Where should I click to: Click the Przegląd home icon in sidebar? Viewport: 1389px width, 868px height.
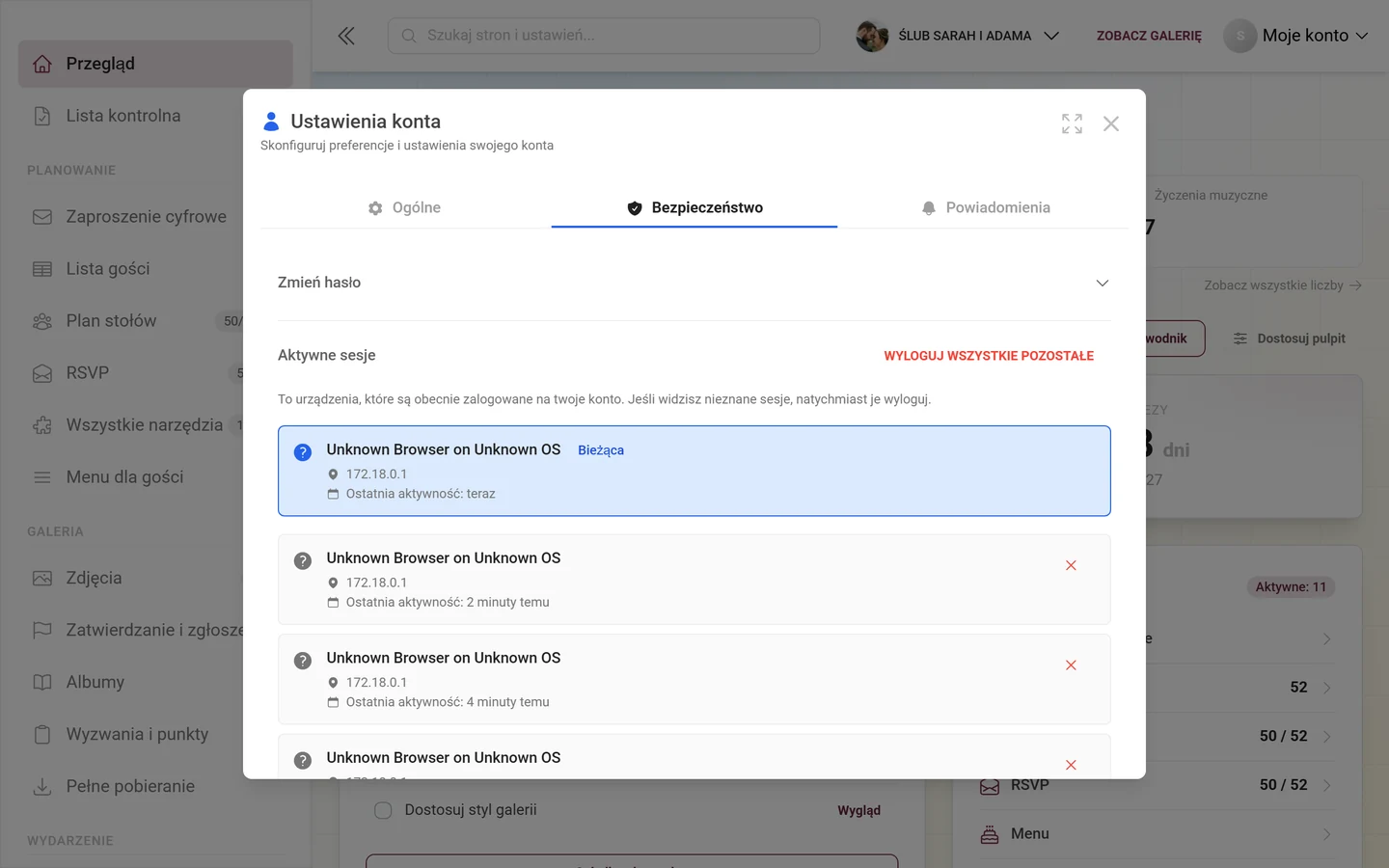point(42,64)
